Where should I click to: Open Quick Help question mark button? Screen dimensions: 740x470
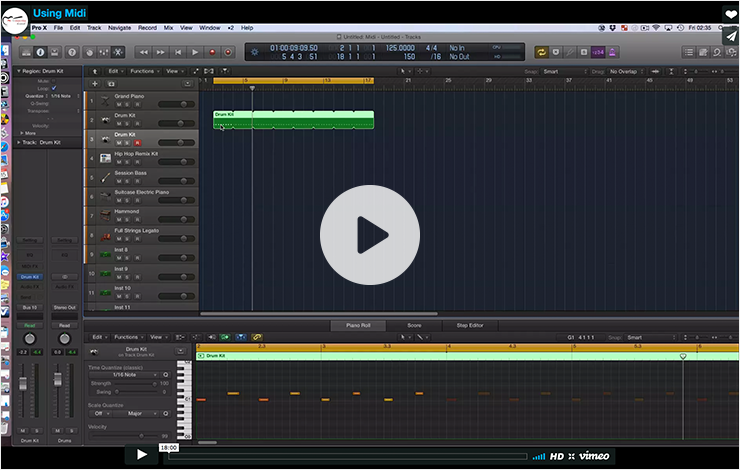click(x=72, y=52)
